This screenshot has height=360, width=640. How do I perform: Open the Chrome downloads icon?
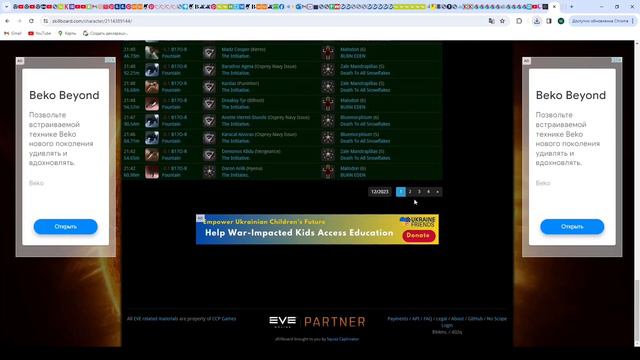537,21
